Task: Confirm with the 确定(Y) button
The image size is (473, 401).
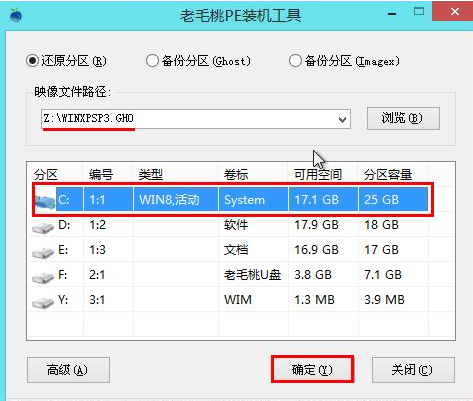Action: coord(312,370)
